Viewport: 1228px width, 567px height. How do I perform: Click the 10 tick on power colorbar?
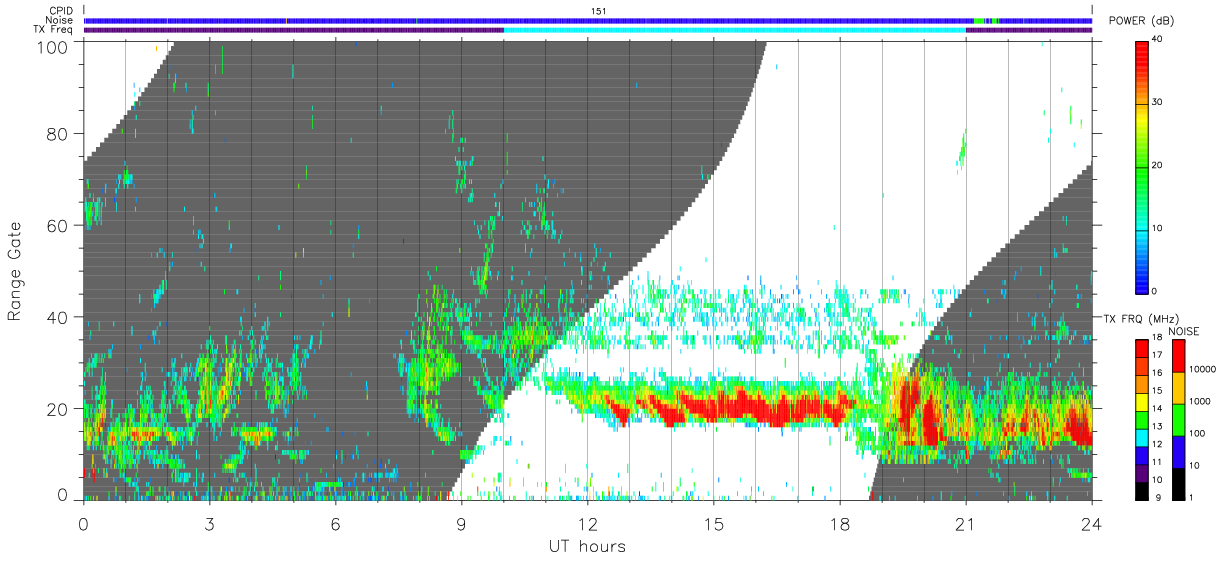pyautogui.click(x=1157, y=229)
